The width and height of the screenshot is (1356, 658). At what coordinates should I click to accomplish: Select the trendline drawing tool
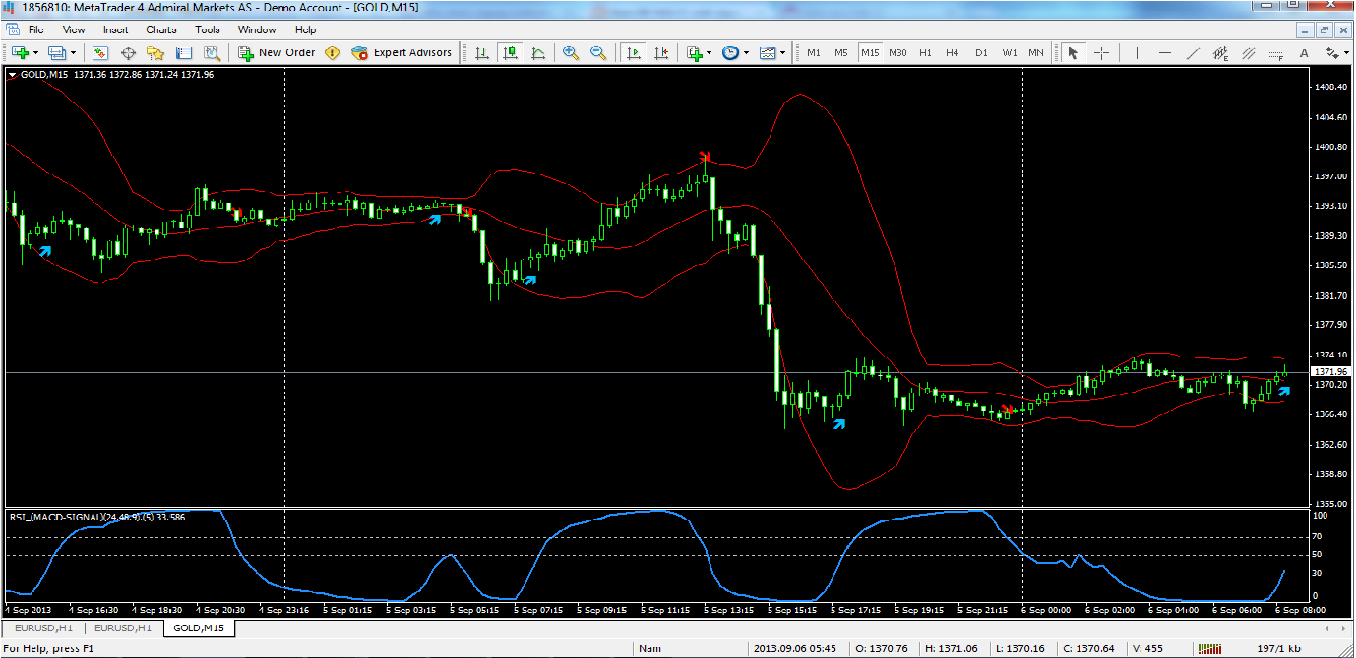pos(1193,52)
